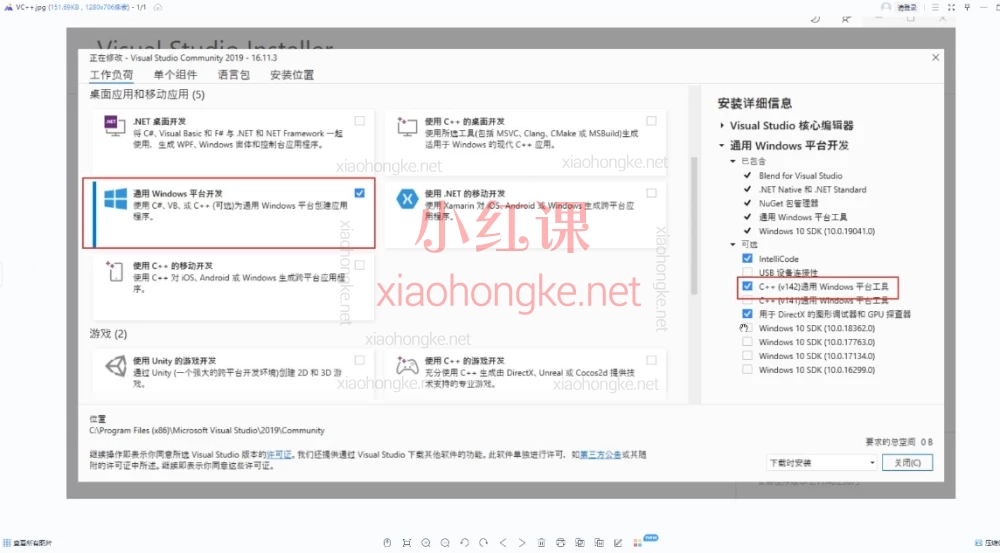
Task: Print the image using the printer icon
Action: pos(560,543)
